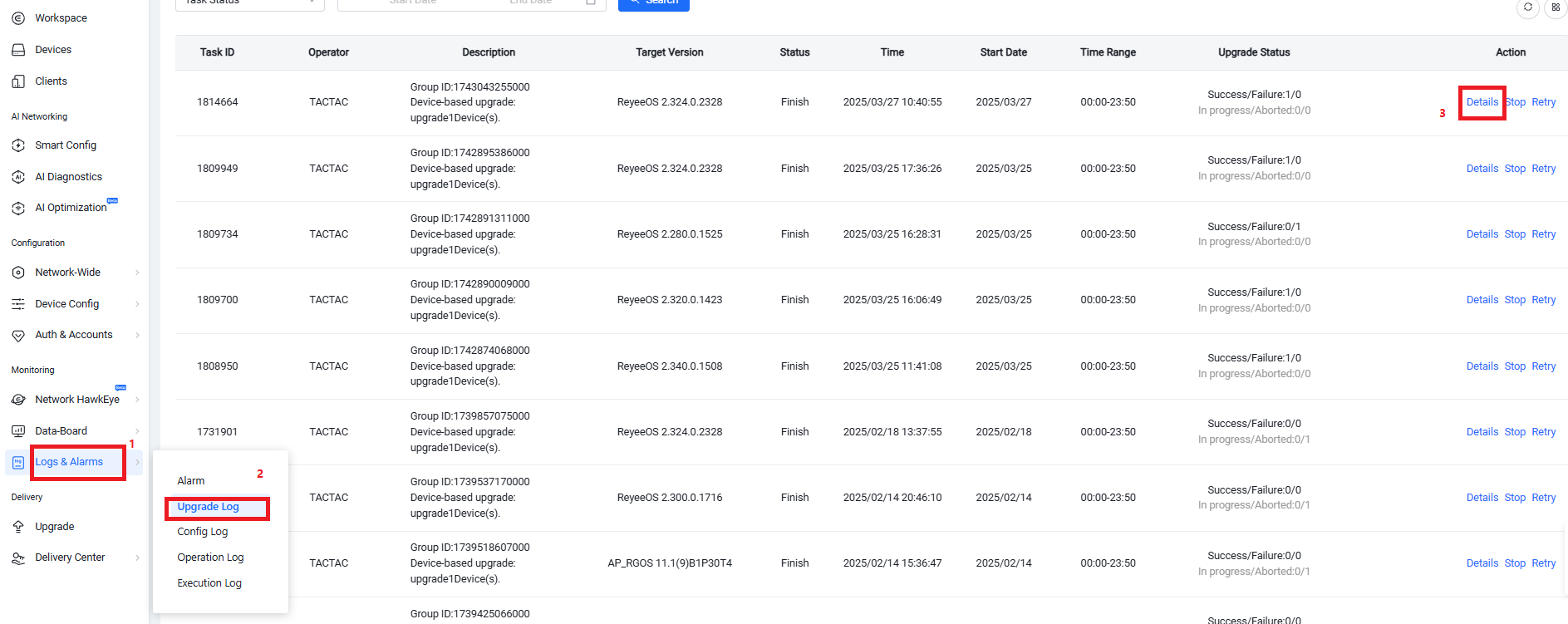Select Upgrade Log in the flyout menu

[x=208, y=507]
